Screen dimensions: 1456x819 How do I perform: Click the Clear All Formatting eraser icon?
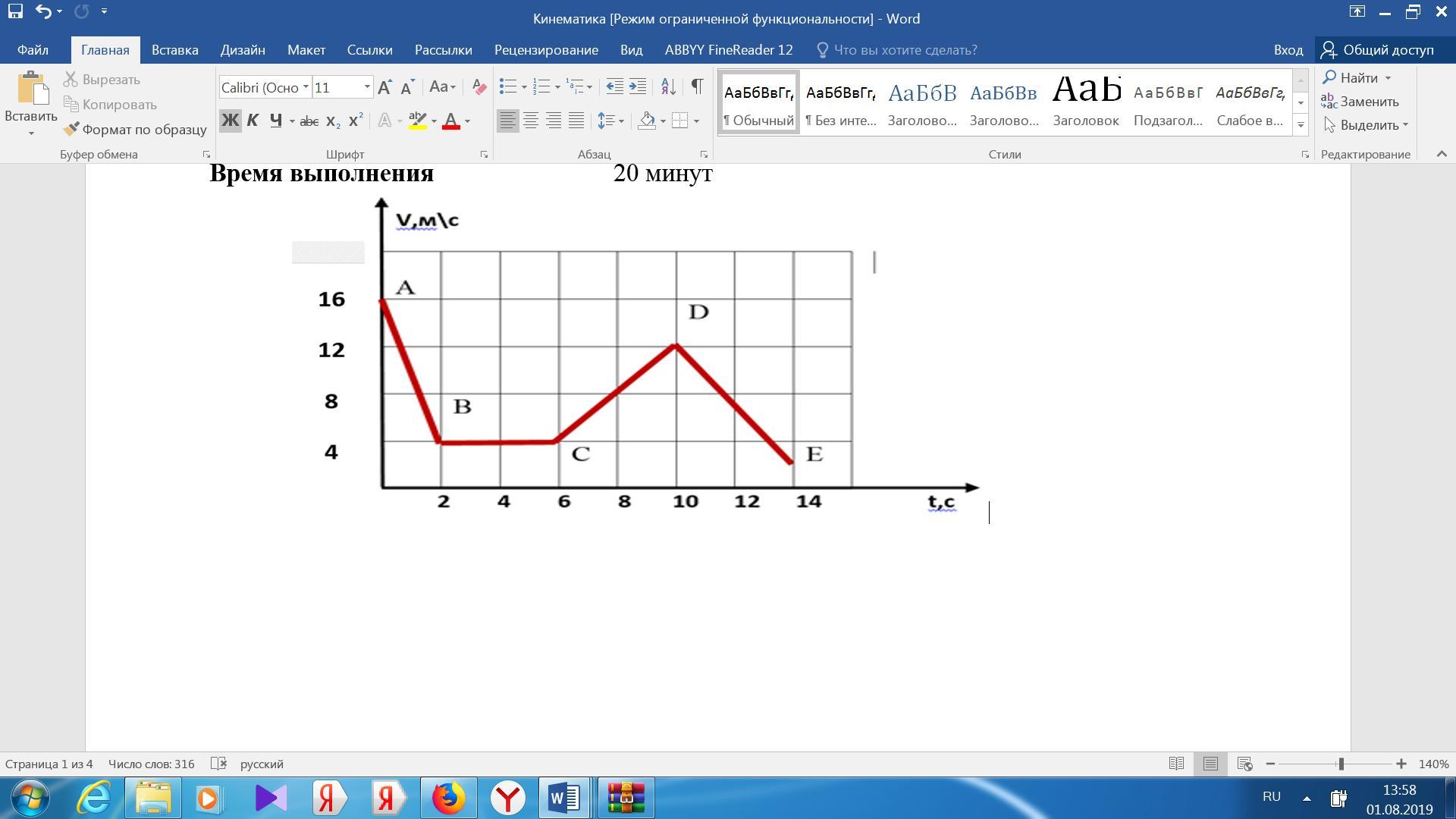coord(479,86)
